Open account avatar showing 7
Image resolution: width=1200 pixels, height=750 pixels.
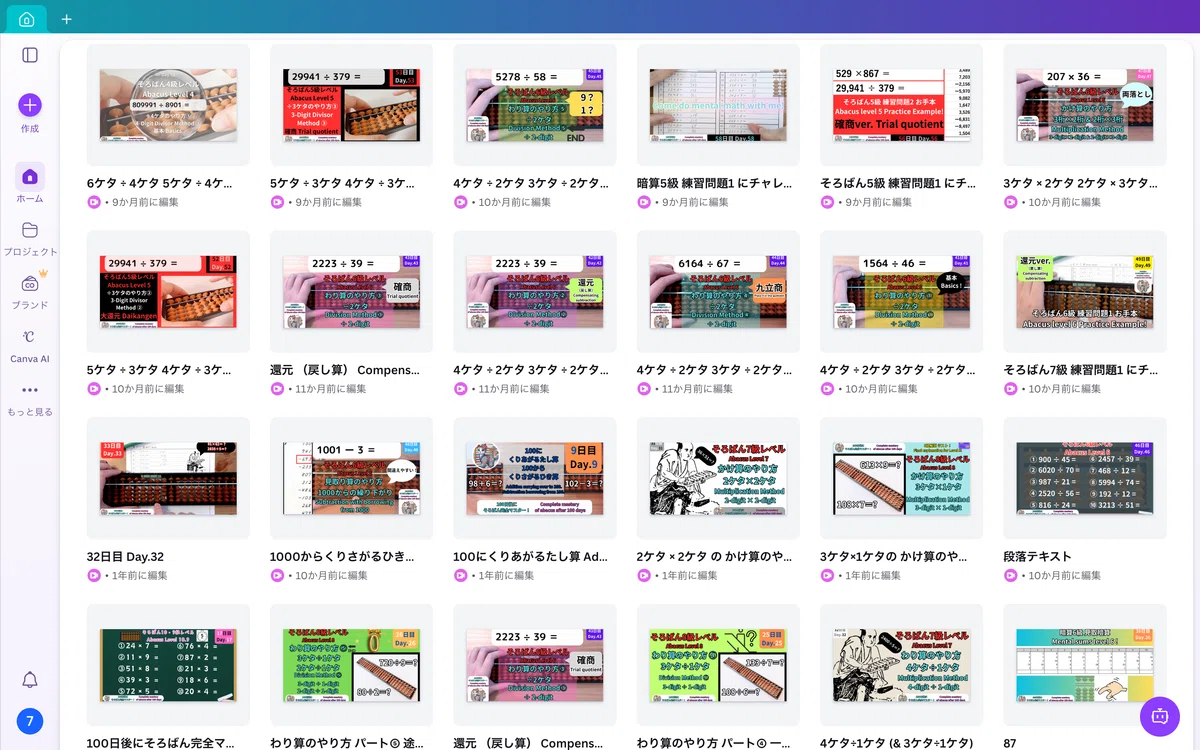tap(30, 721)
